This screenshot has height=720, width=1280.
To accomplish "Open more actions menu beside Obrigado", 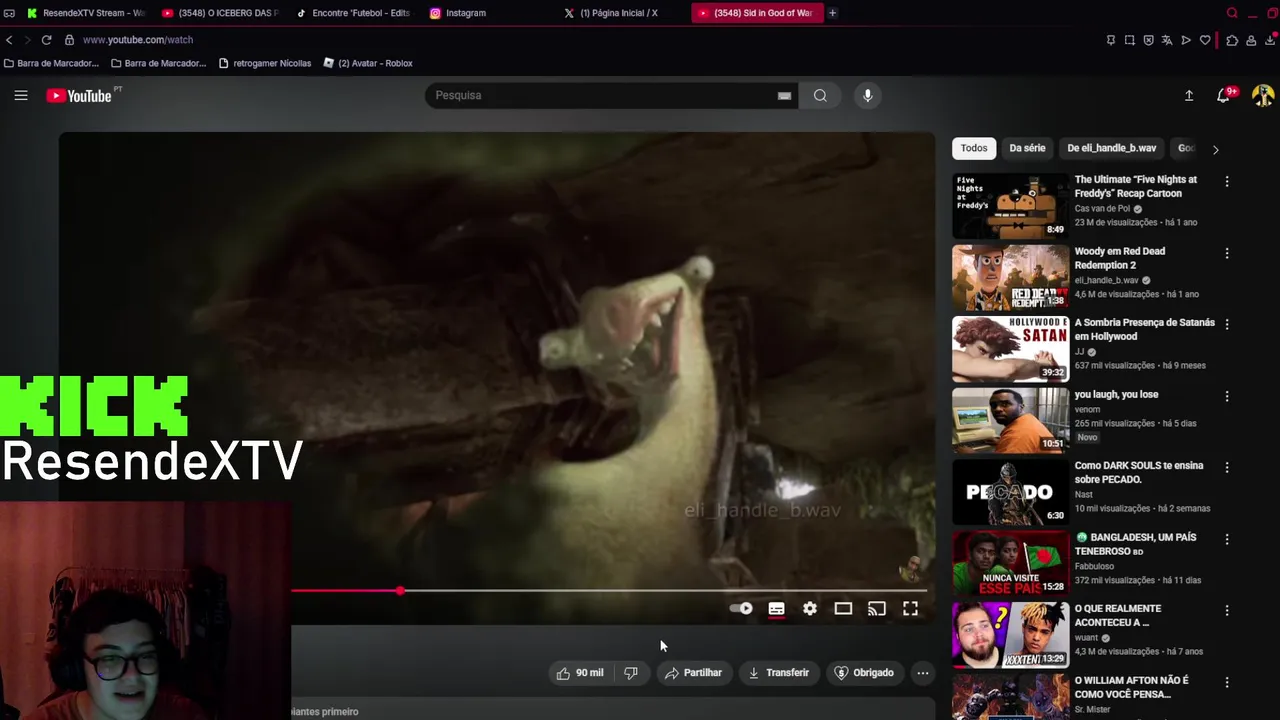I will (923, 673).
